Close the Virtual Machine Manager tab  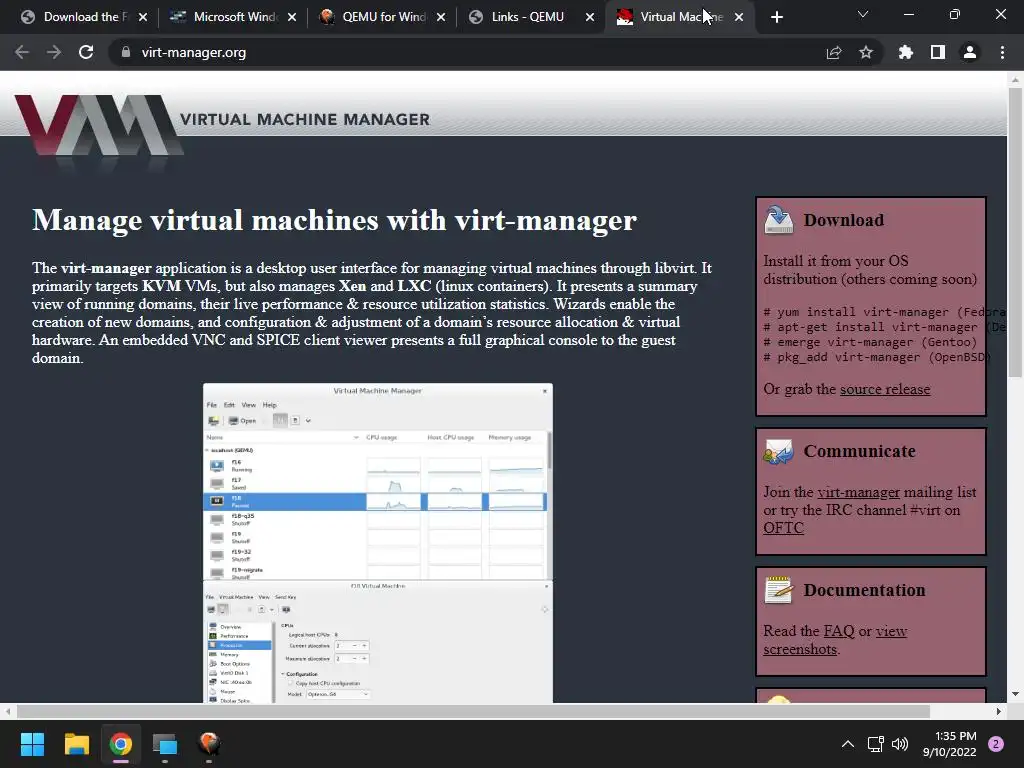point(739,17)
